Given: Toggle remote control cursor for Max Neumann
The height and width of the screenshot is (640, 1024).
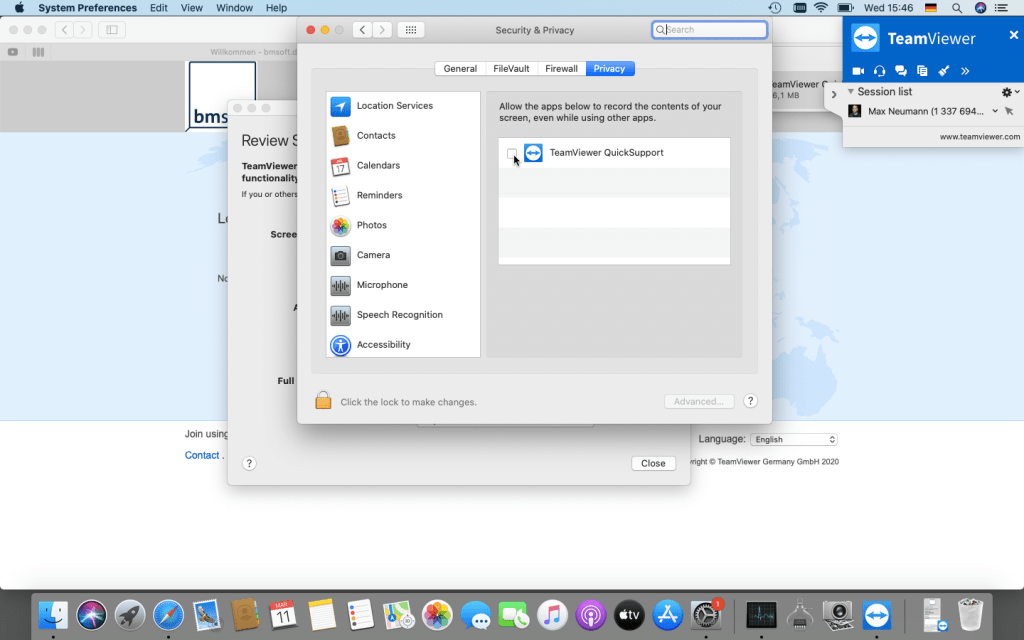Looking at the screenshot, I should [1009, 112].
